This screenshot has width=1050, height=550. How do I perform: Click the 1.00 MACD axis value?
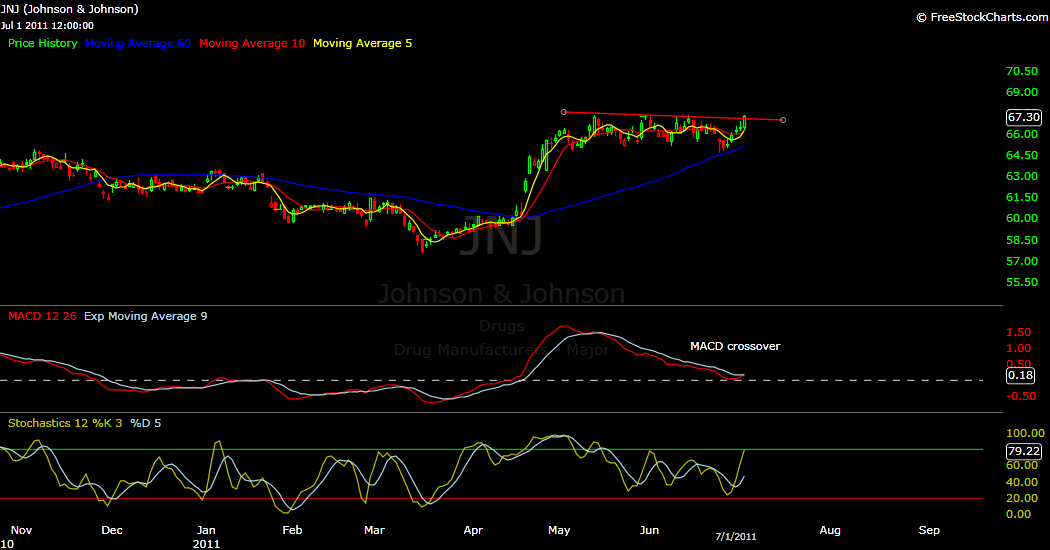[x=1019, y=348]
